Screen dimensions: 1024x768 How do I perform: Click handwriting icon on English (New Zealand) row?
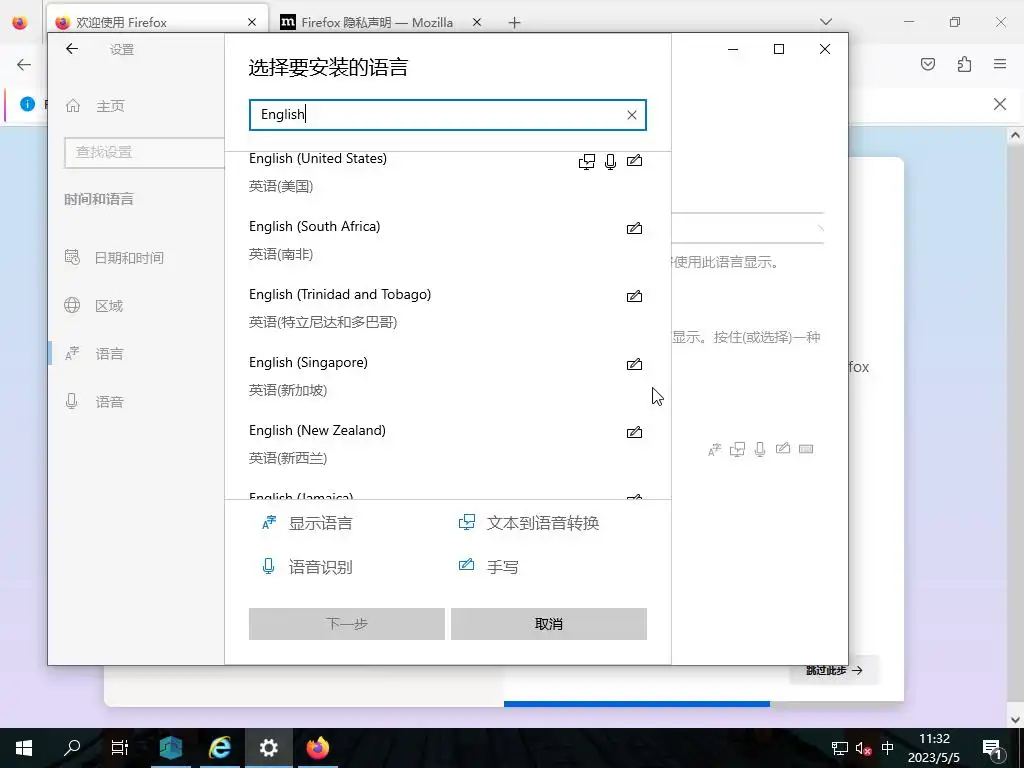click(634, 432)
